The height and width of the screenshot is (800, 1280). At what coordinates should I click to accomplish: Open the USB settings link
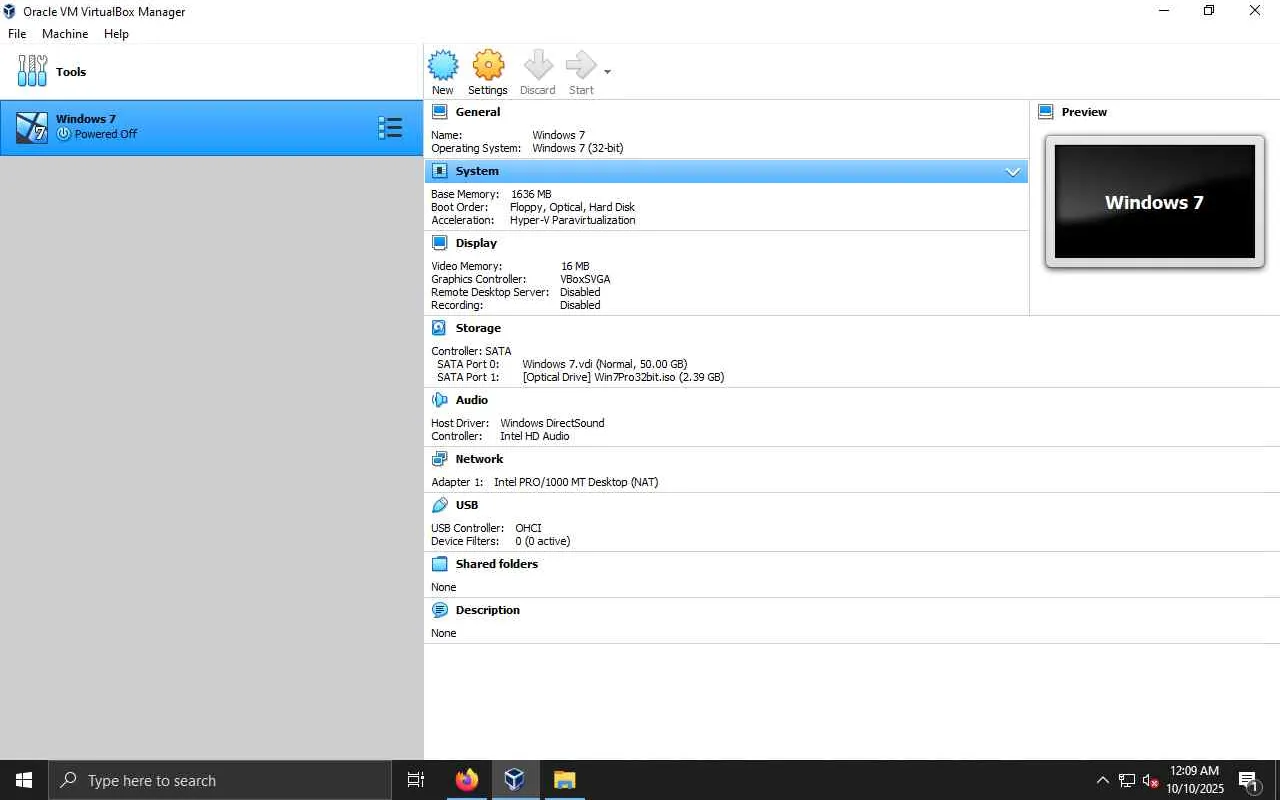point(467,505)
